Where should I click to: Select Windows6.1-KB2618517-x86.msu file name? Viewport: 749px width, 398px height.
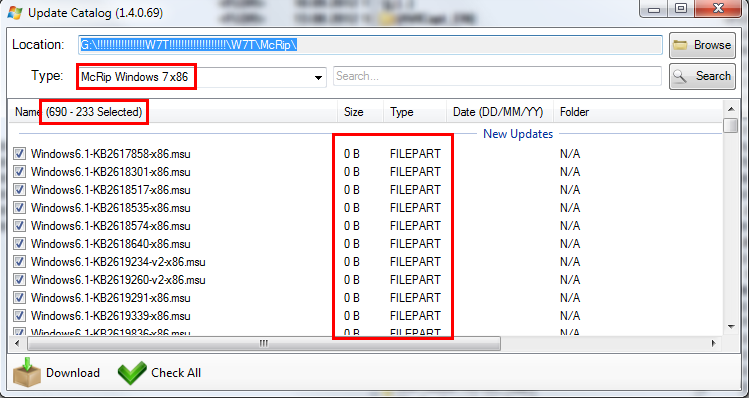110,190
